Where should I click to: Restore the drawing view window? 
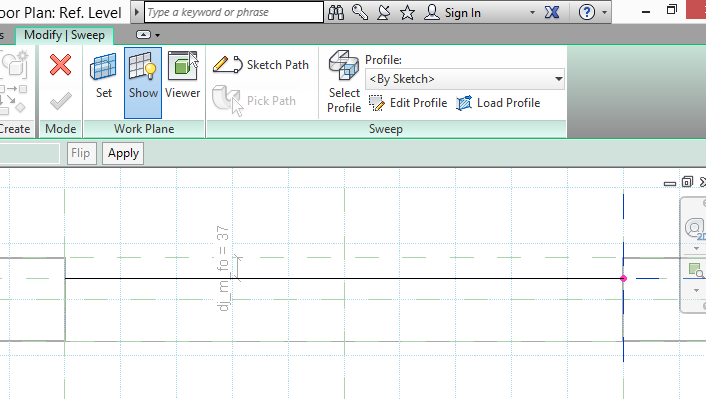click(687, 182)
